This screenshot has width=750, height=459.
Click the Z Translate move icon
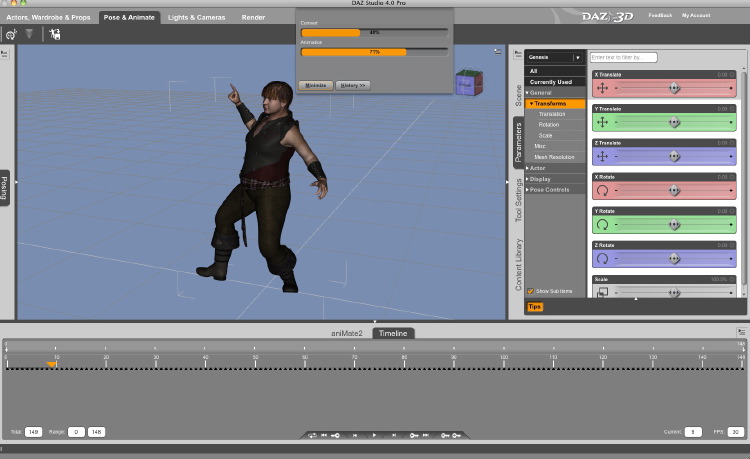[603, 156]
